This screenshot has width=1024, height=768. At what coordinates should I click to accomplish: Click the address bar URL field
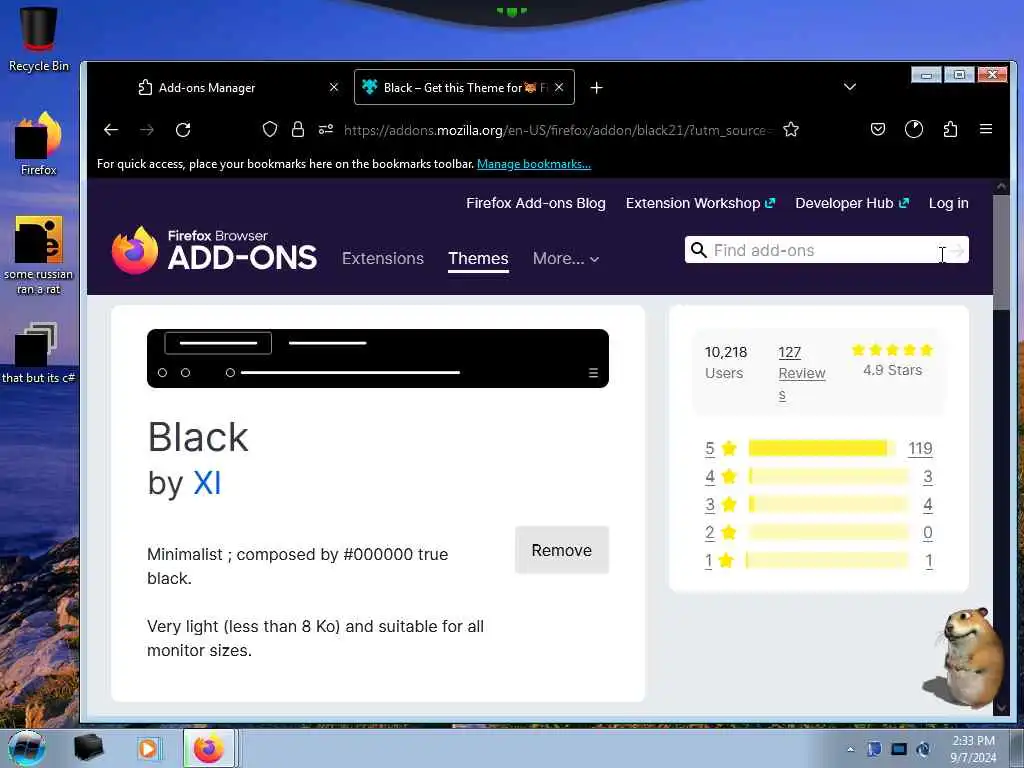[x=558, y=130]
